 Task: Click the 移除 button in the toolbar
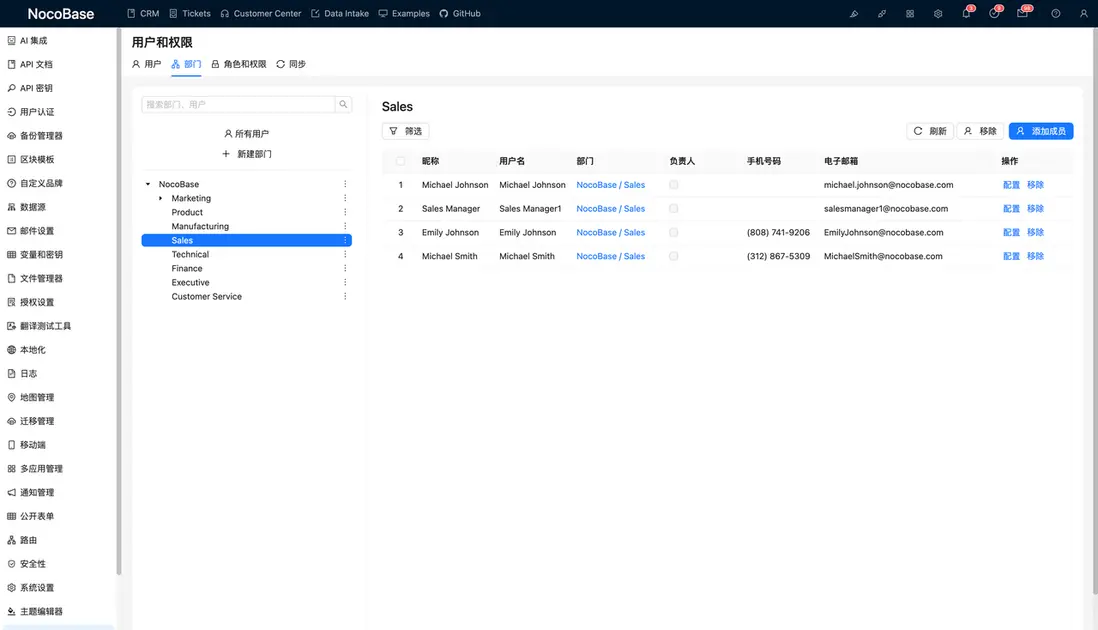click(980, 131)
